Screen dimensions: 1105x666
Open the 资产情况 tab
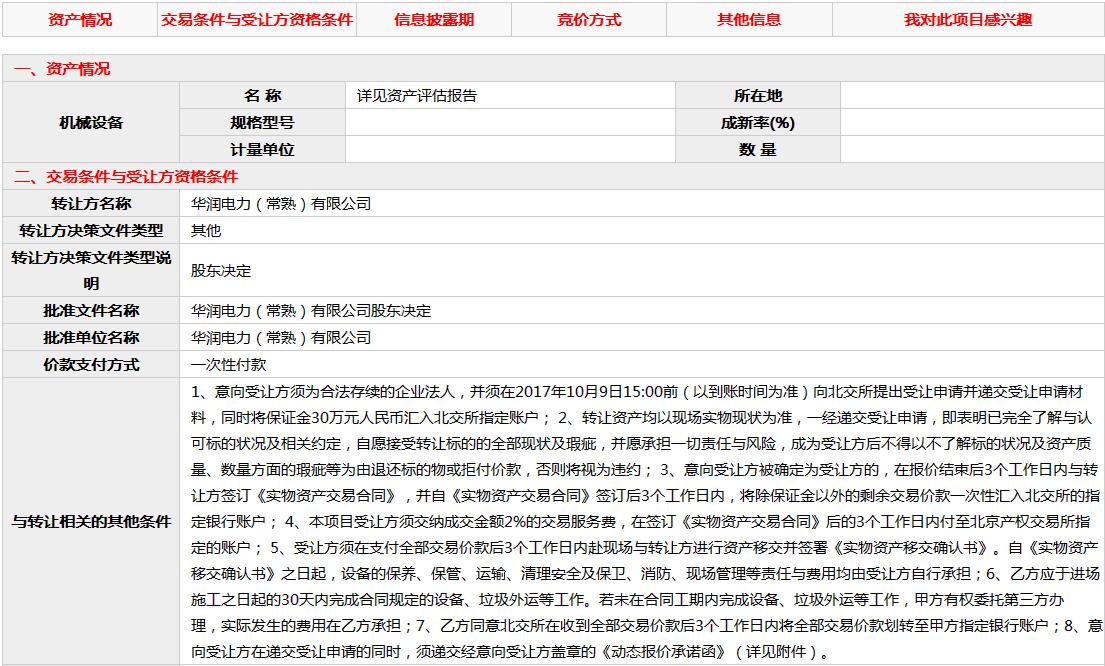(80, 20)
